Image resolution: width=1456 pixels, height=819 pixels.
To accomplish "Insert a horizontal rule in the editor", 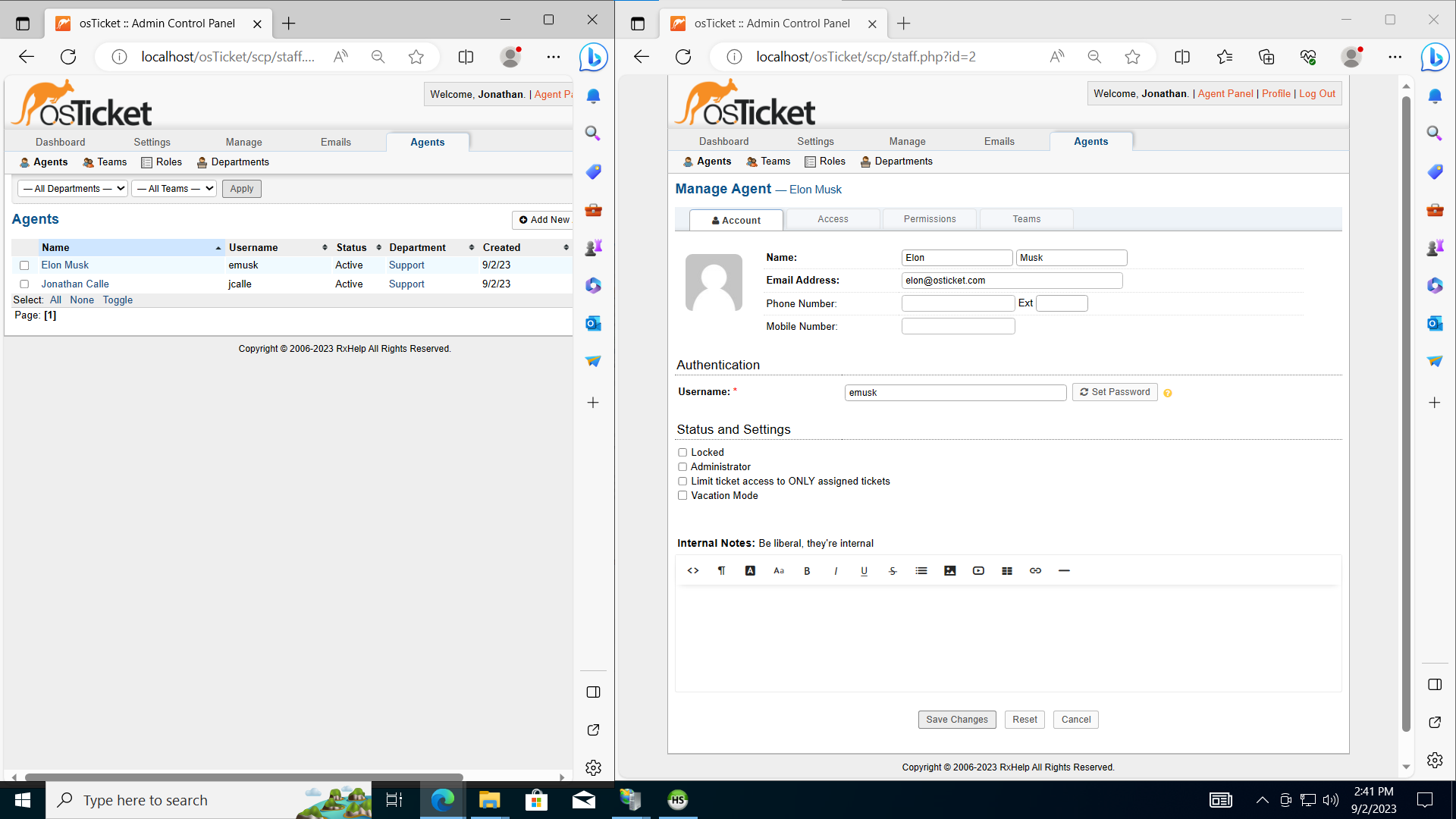I will click(x=1064, y=570).
